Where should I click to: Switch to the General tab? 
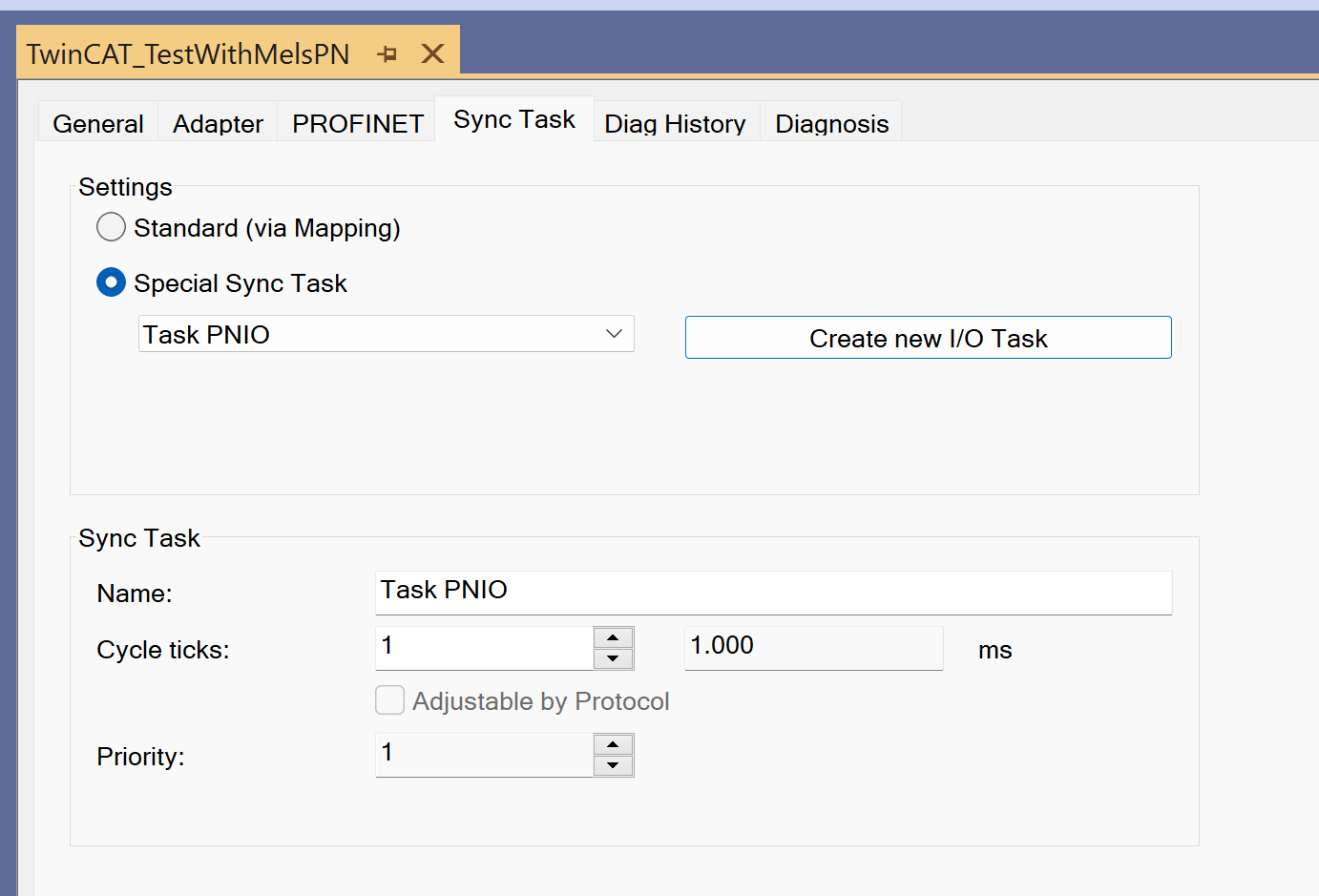pyautogui.click(x=98, y=123)
